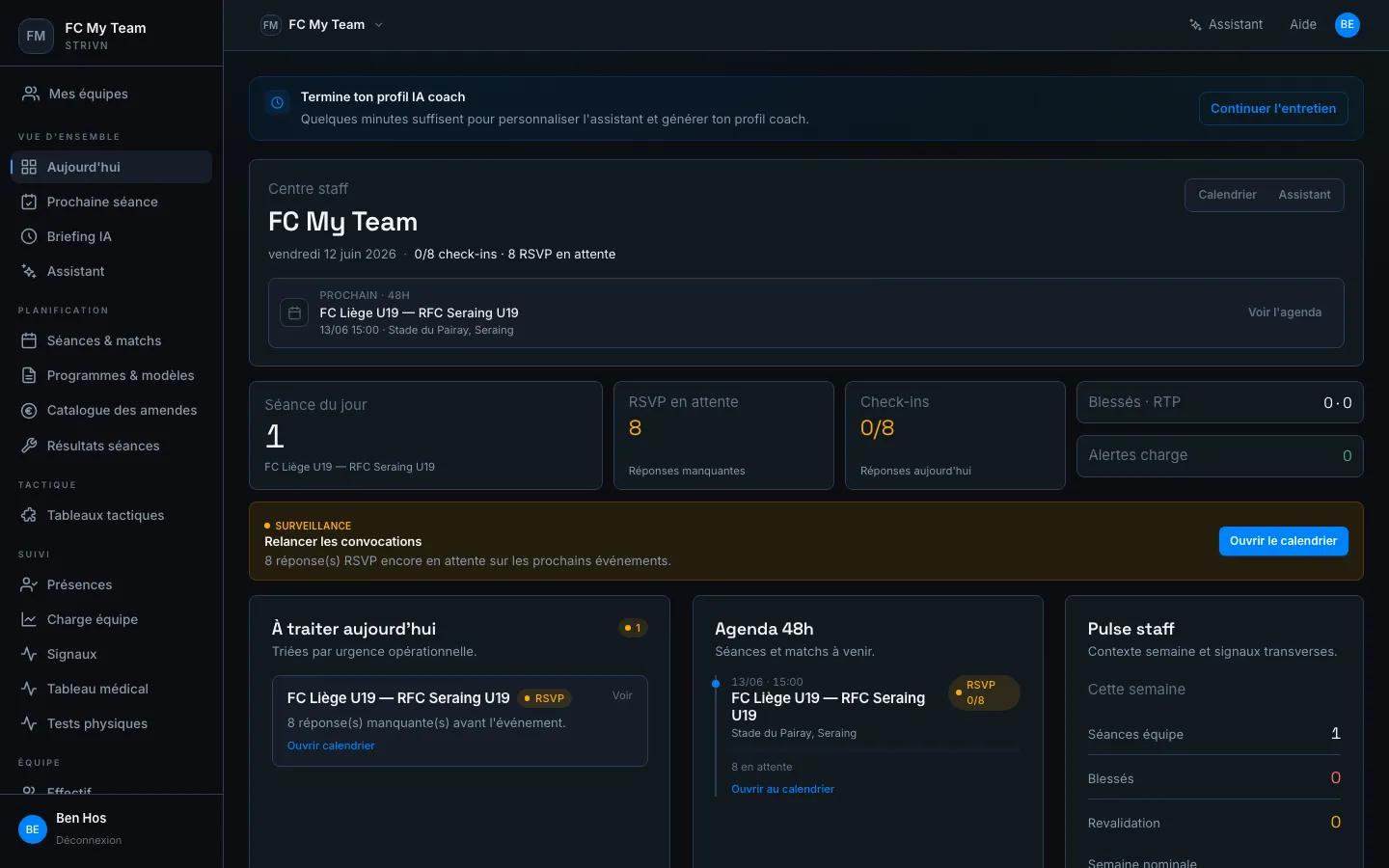
Task: Click the Signaux pulse icon
Action: [29, 654]
